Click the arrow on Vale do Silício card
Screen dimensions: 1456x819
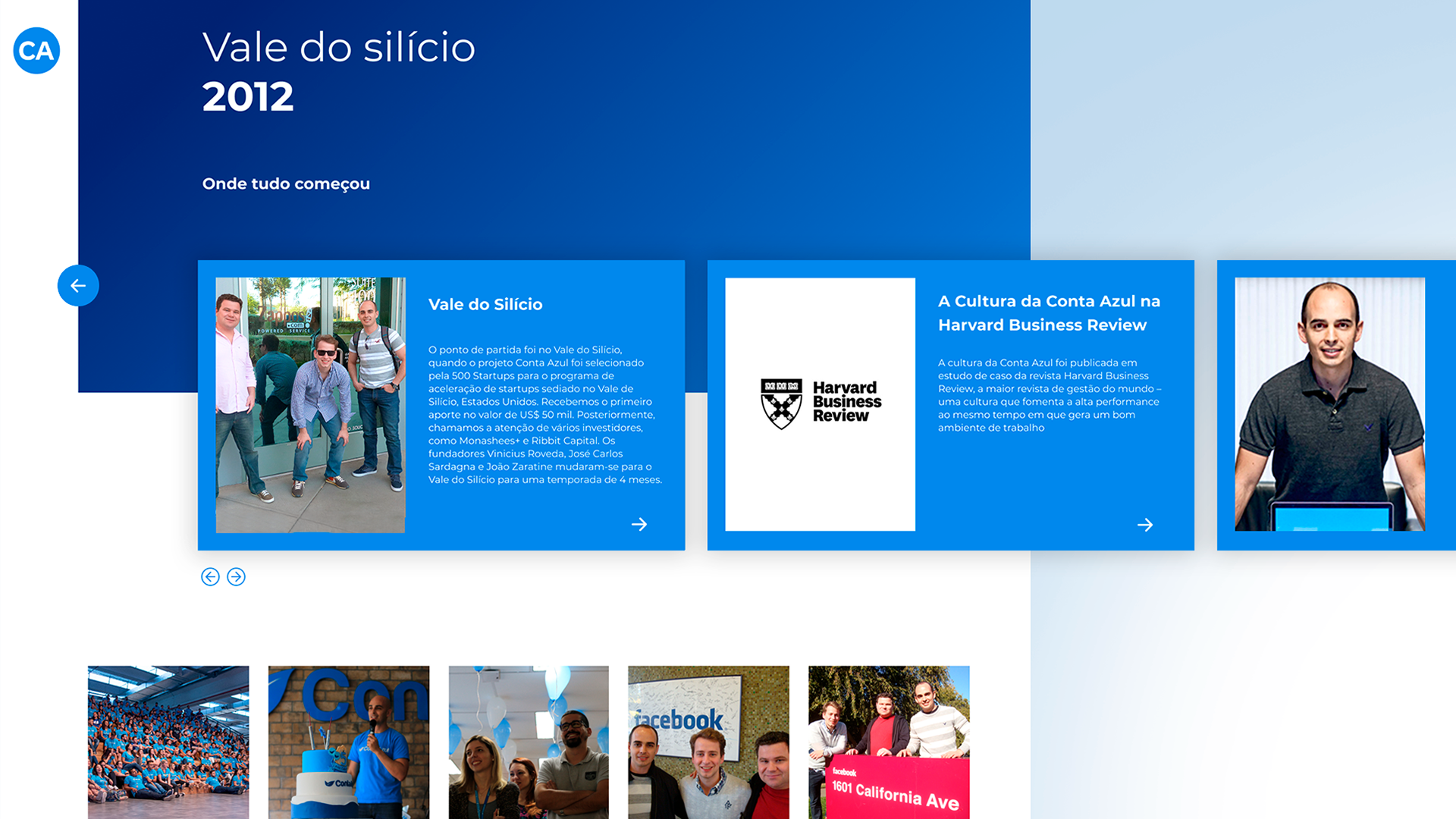click(639, 524)
